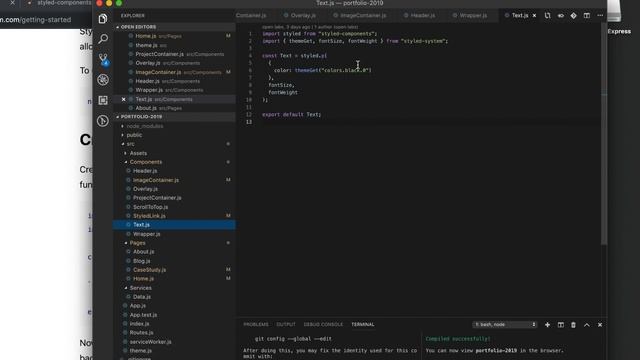Open Home.js in the Open Editors list

click(x=175, y=36)
